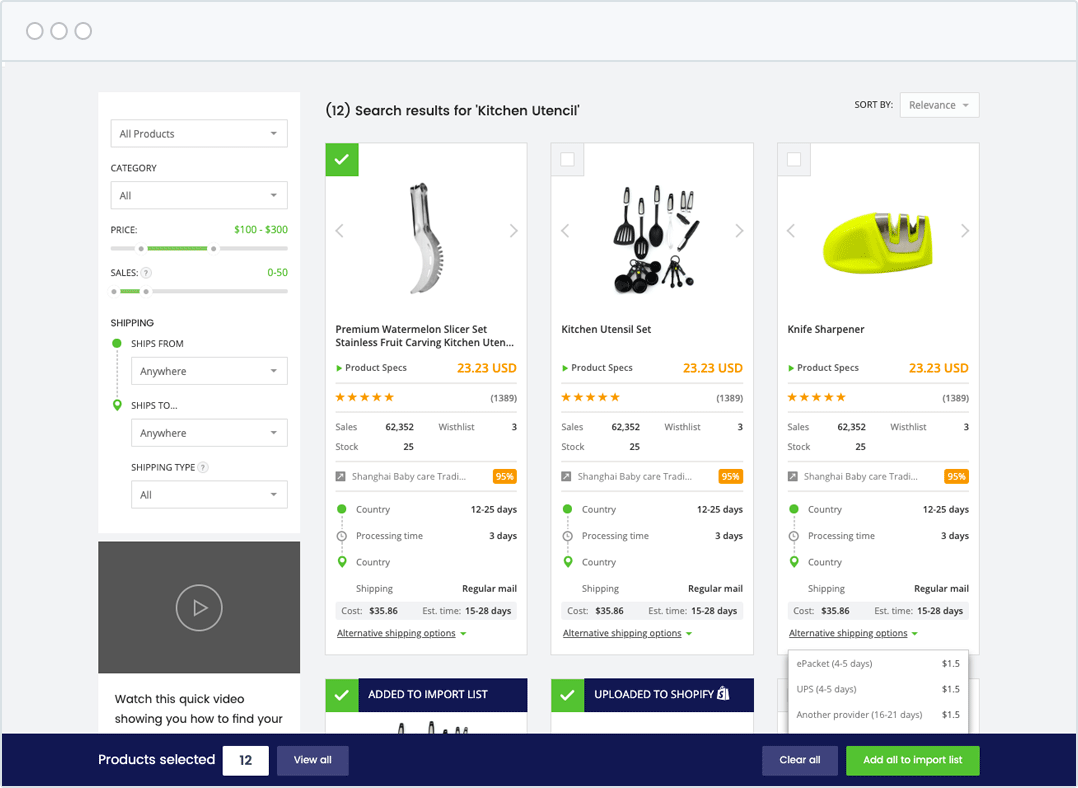
Task: Uncheck the Premium Watermelon Slicer Set checkbox
Action: (x=342, y=159)
